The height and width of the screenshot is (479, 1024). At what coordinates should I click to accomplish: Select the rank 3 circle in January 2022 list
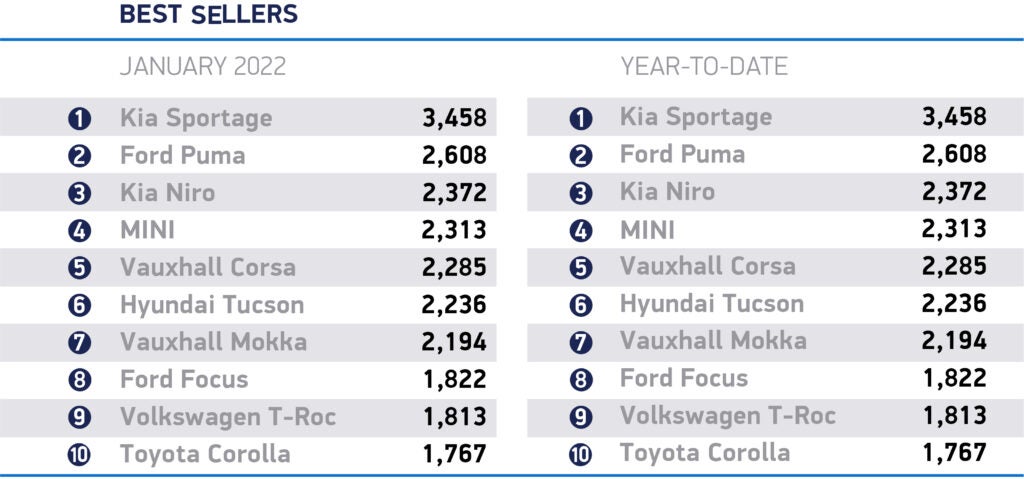(x=81, y=193)
